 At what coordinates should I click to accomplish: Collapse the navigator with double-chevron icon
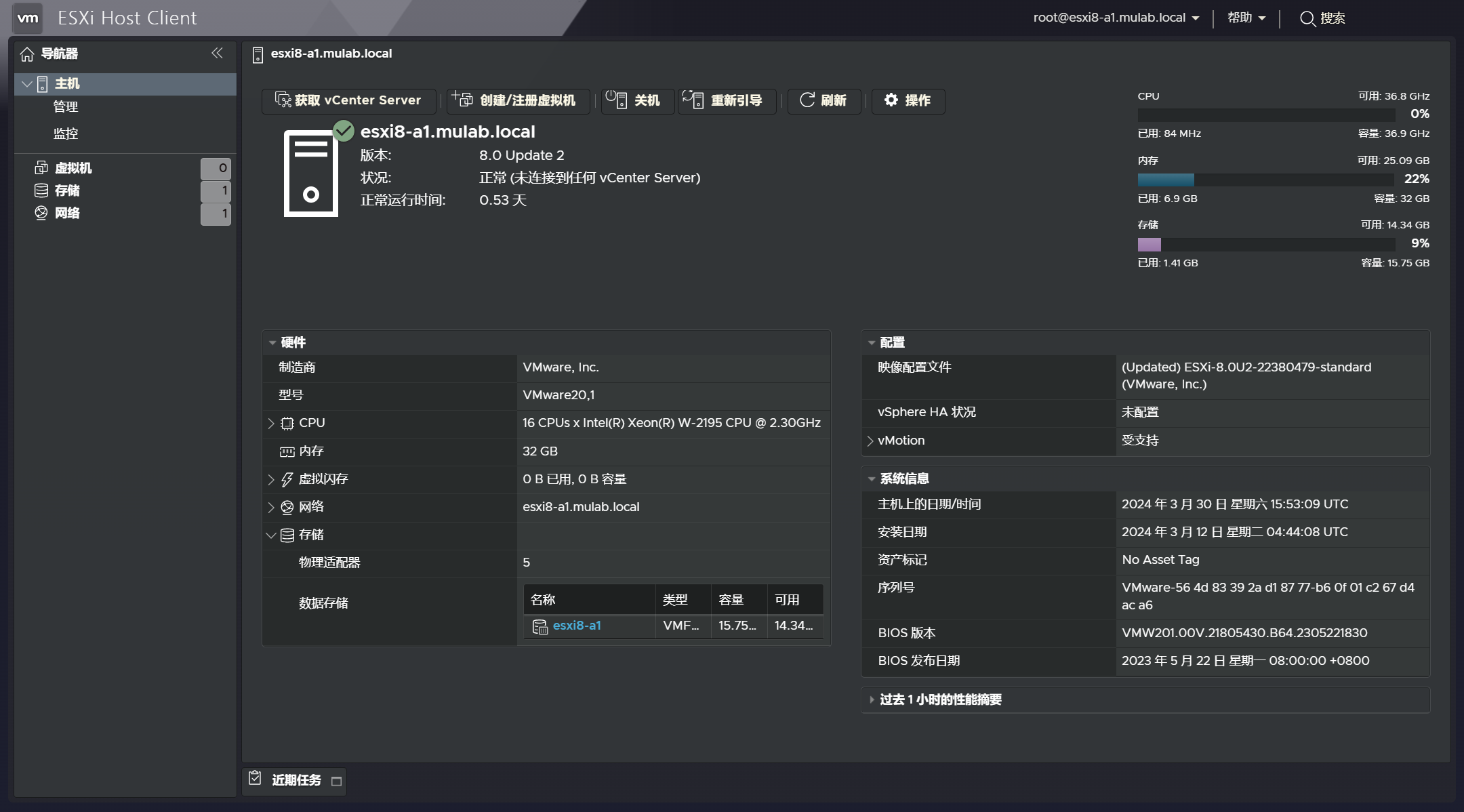pyautogui.click(x=217, y=53)
